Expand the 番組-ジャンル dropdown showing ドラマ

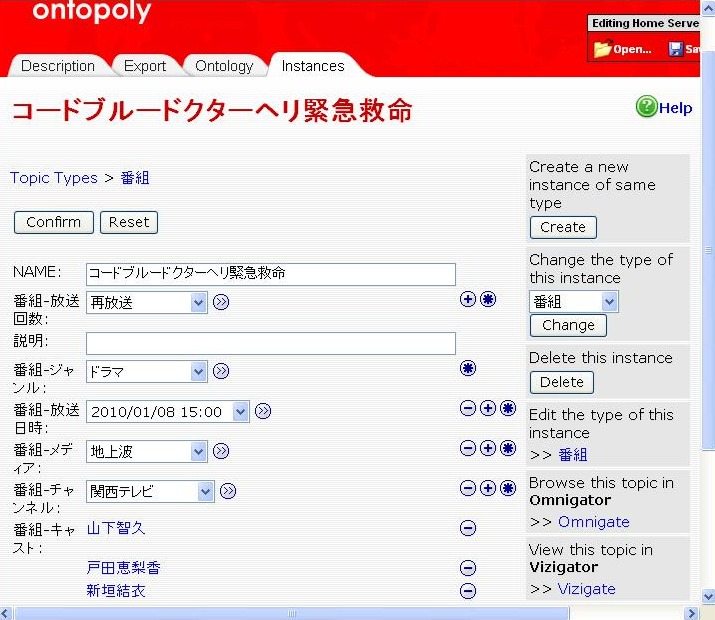(x=197, y=372)
